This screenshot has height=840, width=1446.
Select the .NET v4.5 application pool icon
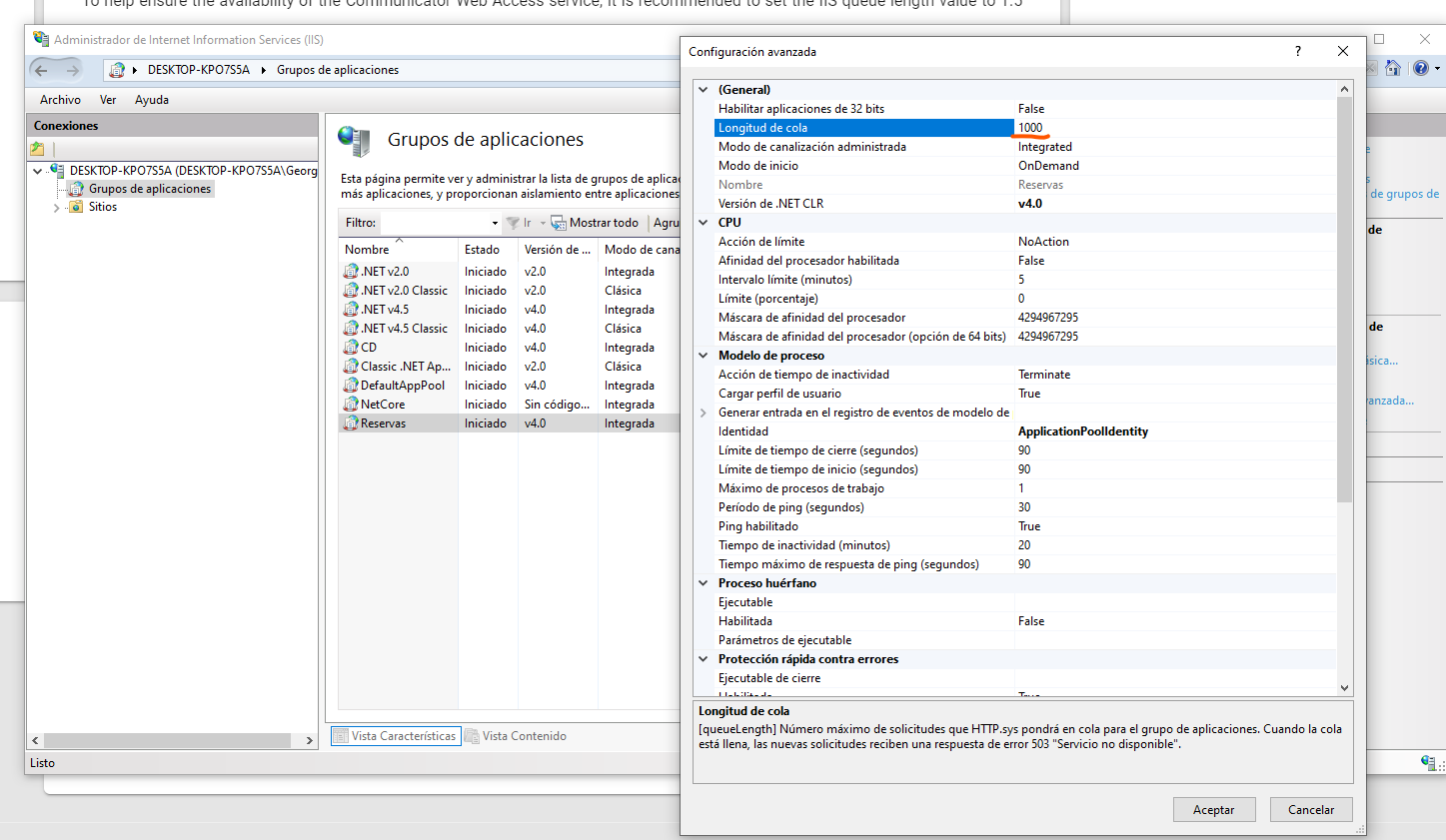click(x=351, y=310)
